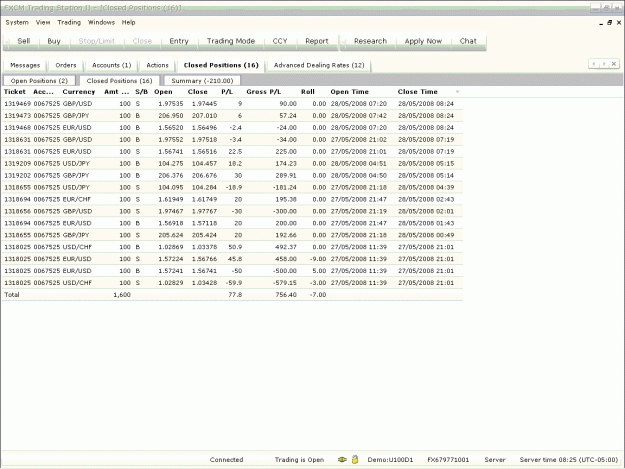Click the Buy toolbar button
This screenshot has height=469, width=625.
click(x=54, y=41)
